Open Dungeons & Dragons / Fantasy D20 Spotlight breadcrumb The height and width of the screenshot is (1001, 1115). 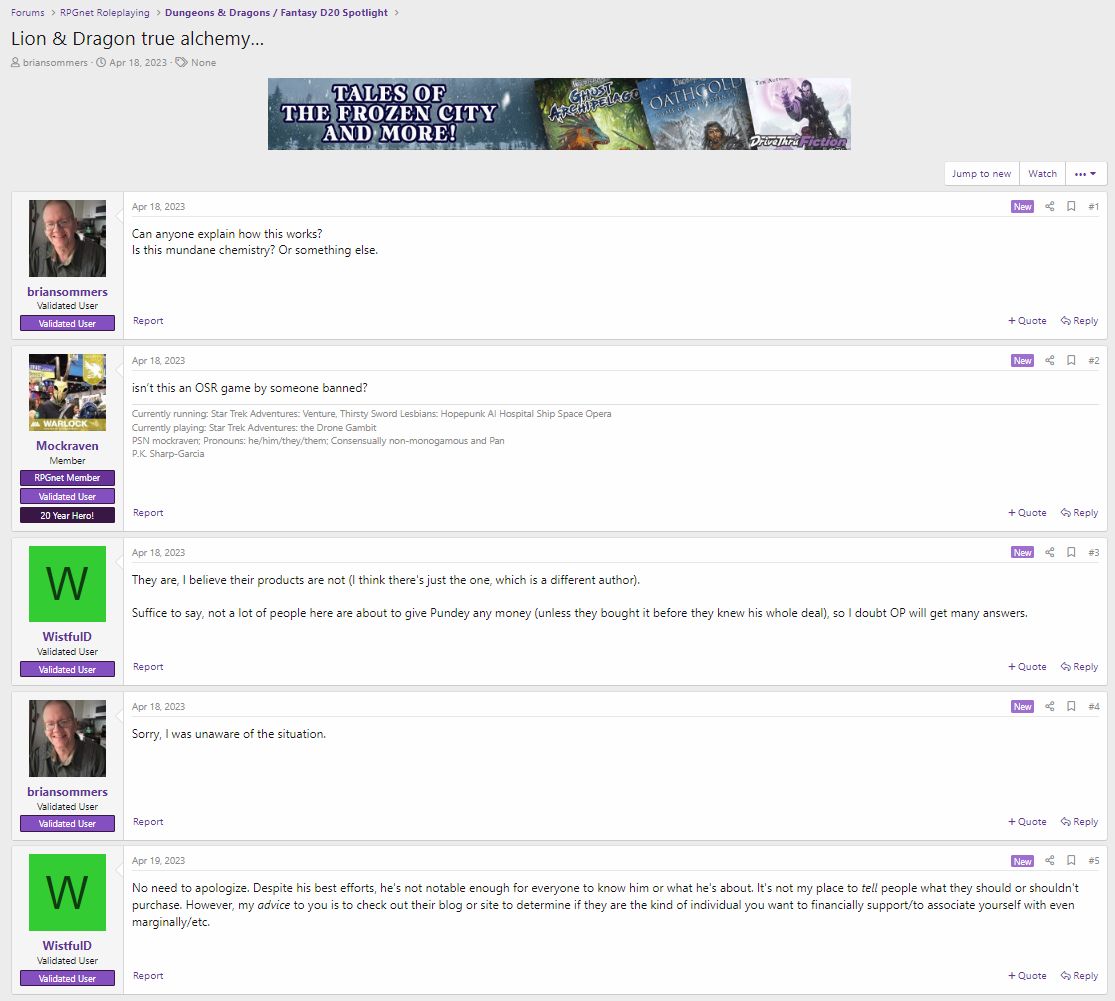click(277, 13)
